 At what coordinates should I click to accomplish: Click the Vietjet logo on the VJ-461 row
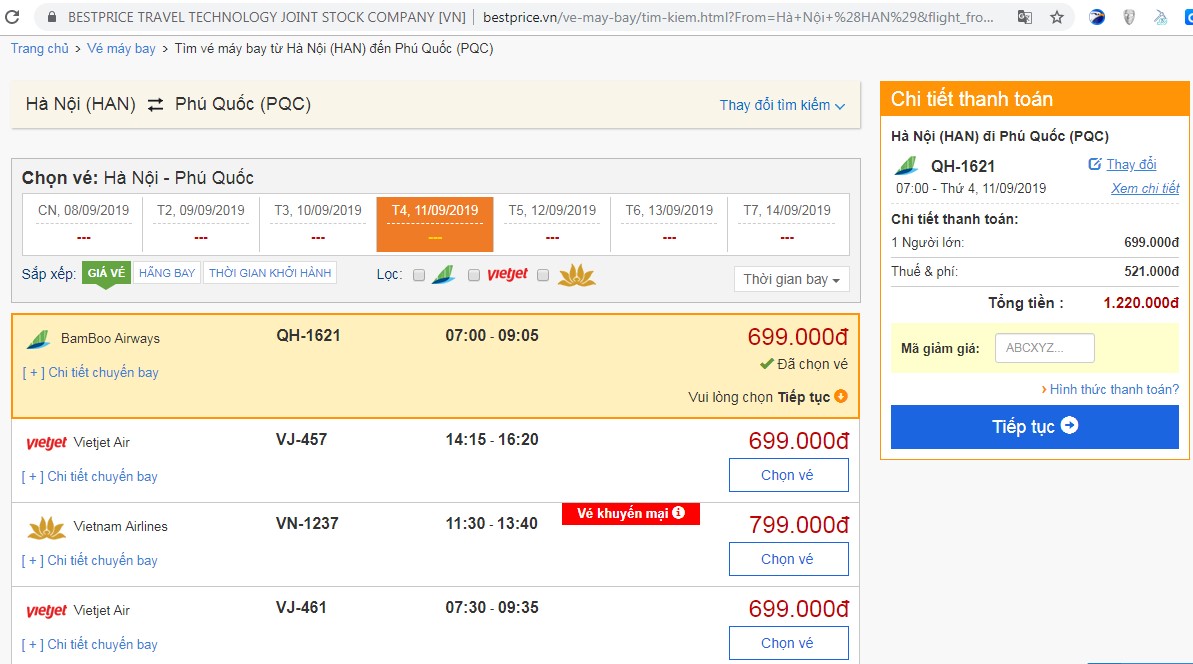46,611
